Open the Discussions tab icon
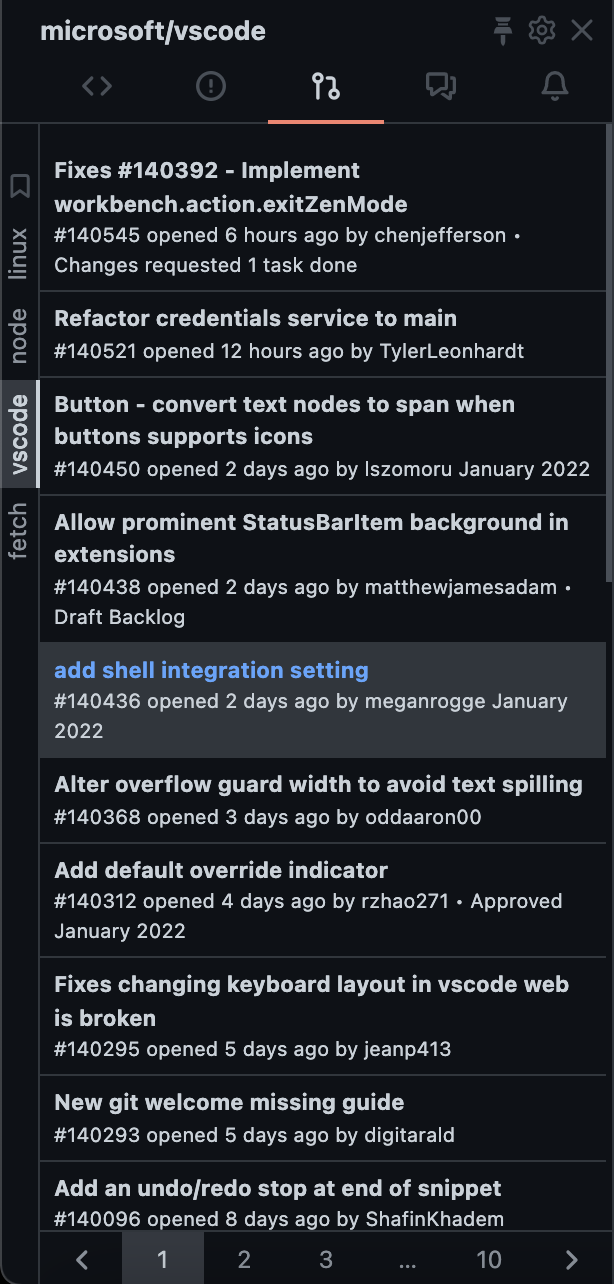Image resolution: width=614 pixels, height=1284 pixels. 441,87
